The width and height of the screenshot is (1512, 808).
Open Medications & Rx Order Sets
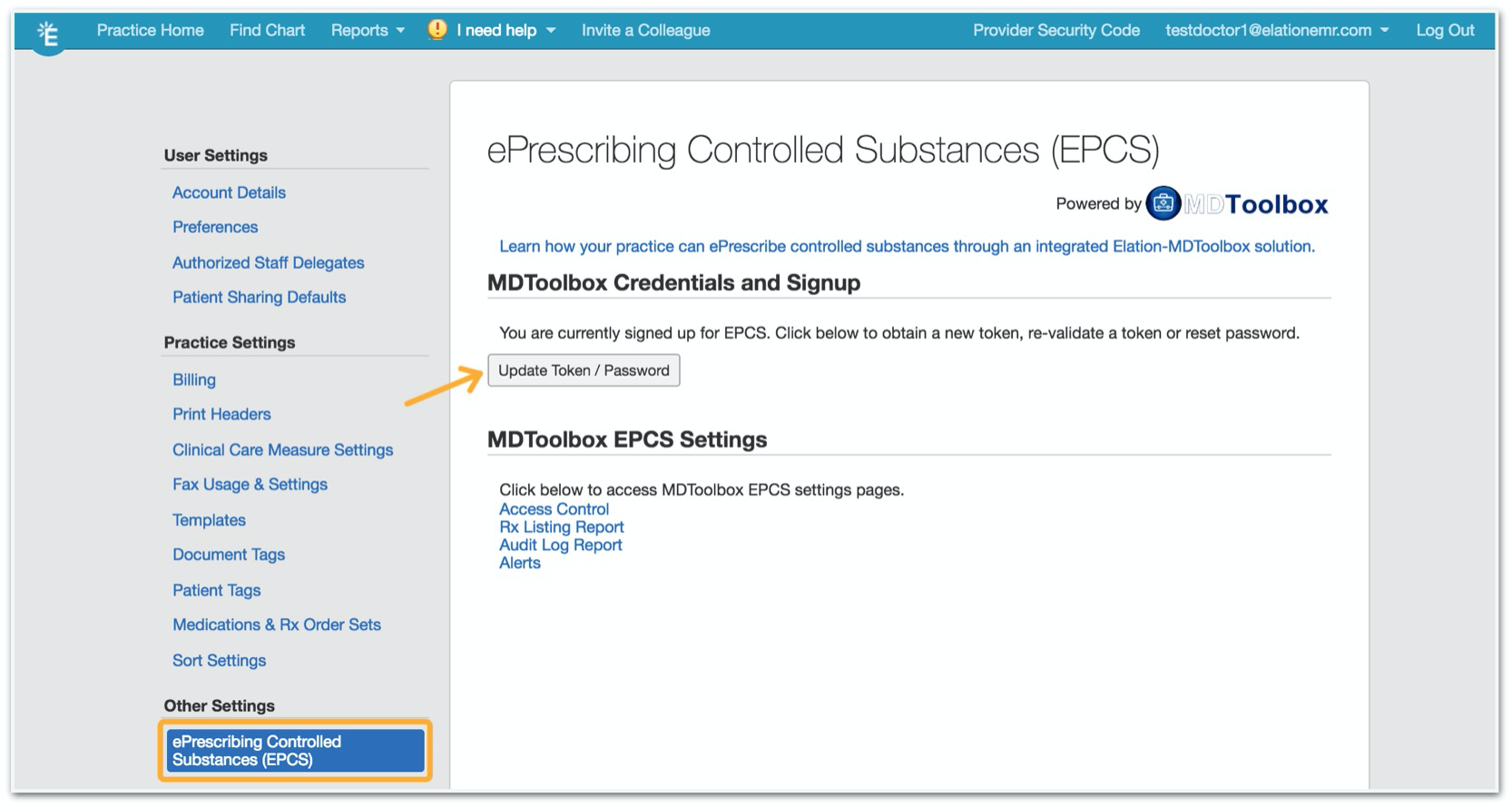[276, 625]
